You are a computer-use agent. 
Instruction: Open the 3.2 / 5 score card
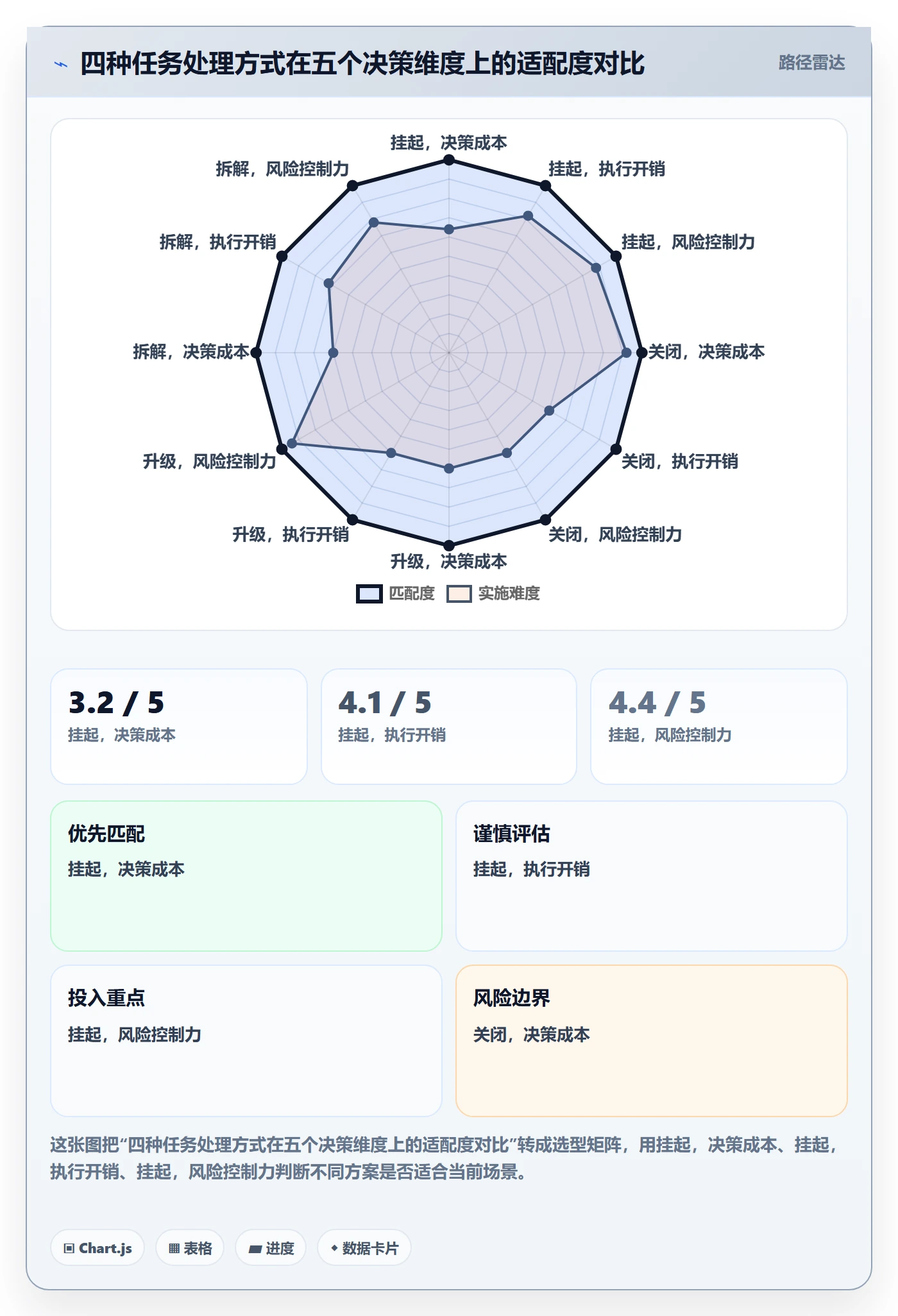click(x=179, y=727)
